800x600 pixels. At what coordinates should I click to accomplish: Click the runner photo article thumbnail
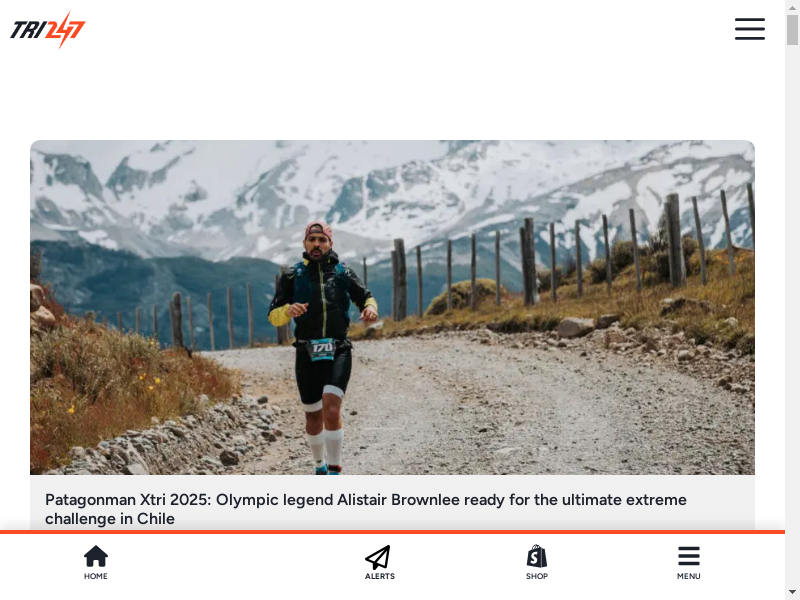click(x=392, y=308)
